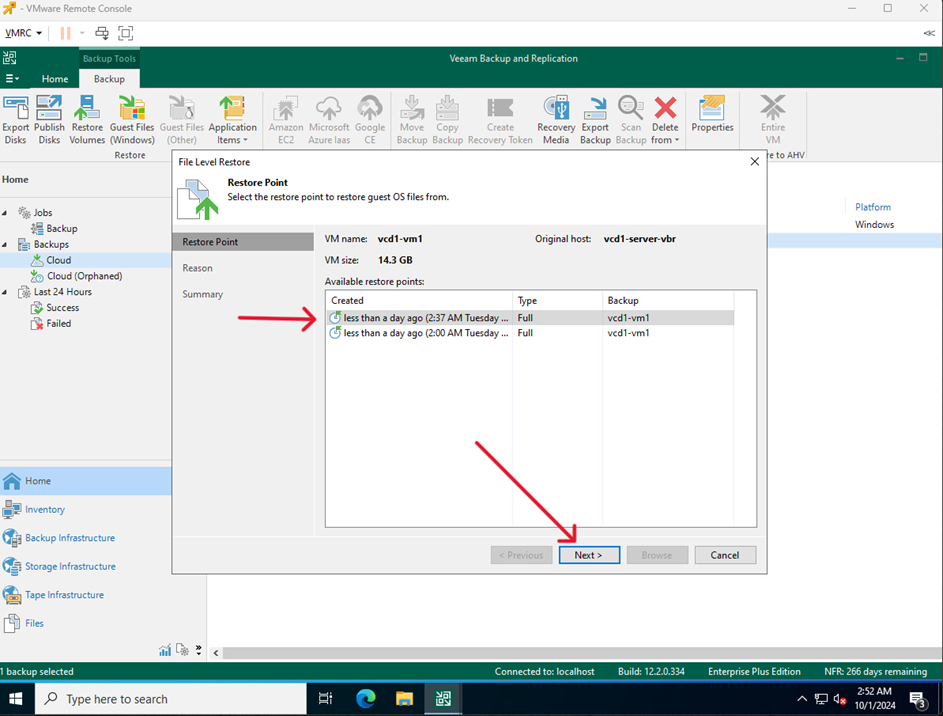The height and width of the screenshot is (716, 943).
Task: Open Microsoft Edge from the taskbar
Action: tap(365, 698)
